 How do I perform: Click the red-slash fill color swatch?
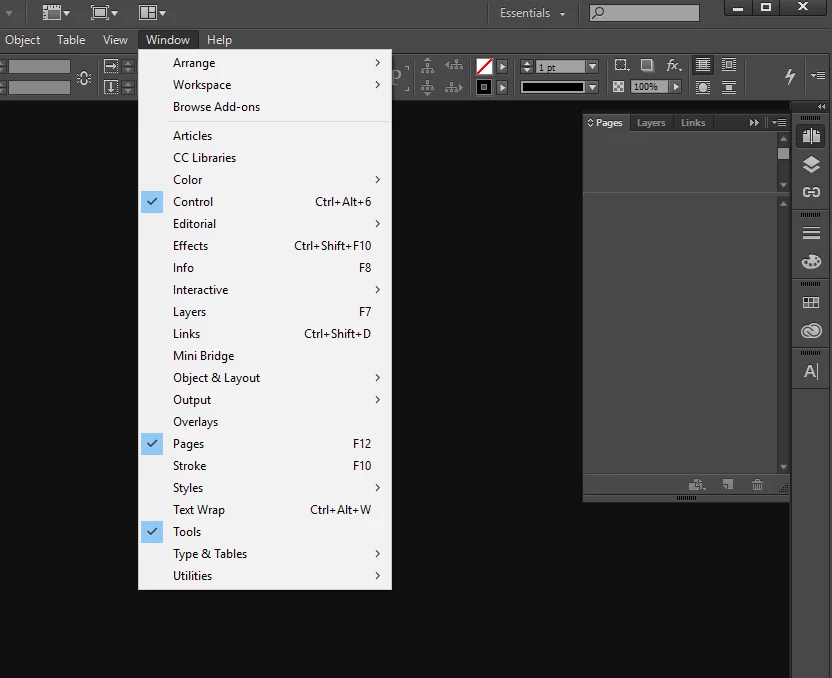pos(484,66)
